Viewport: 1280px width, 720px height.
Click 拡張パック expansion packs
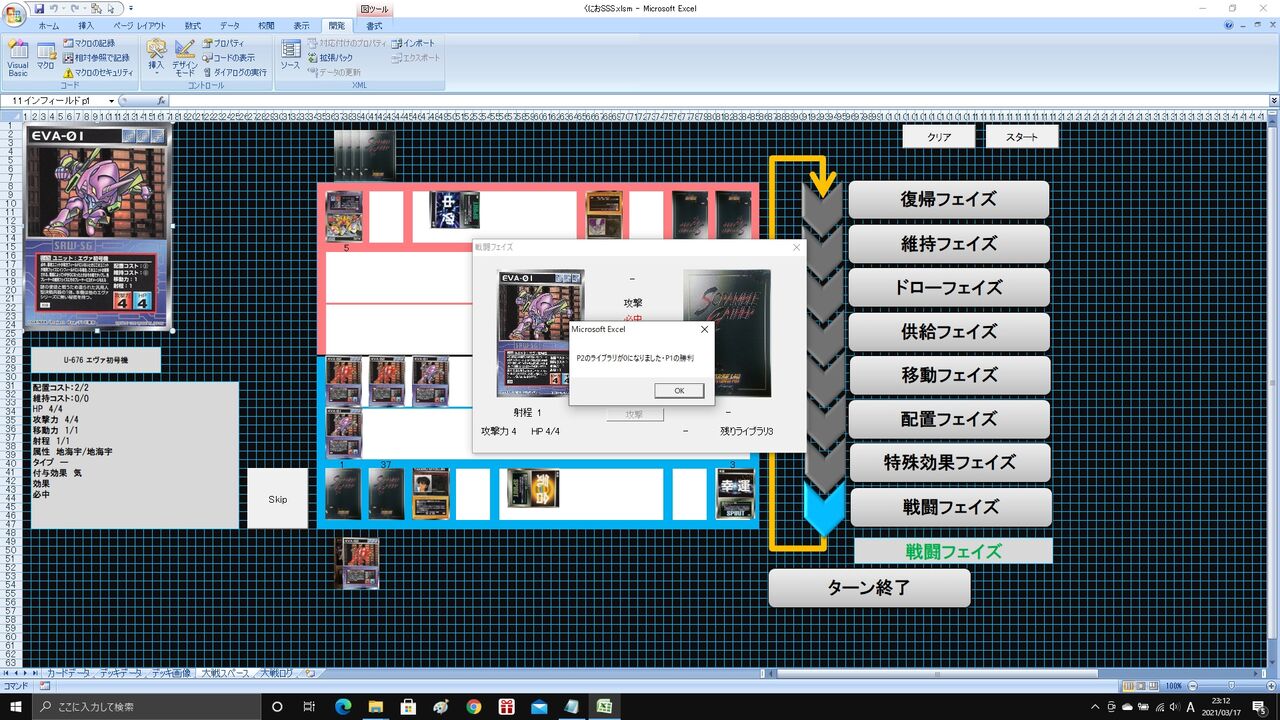click(x=330, y=58)
